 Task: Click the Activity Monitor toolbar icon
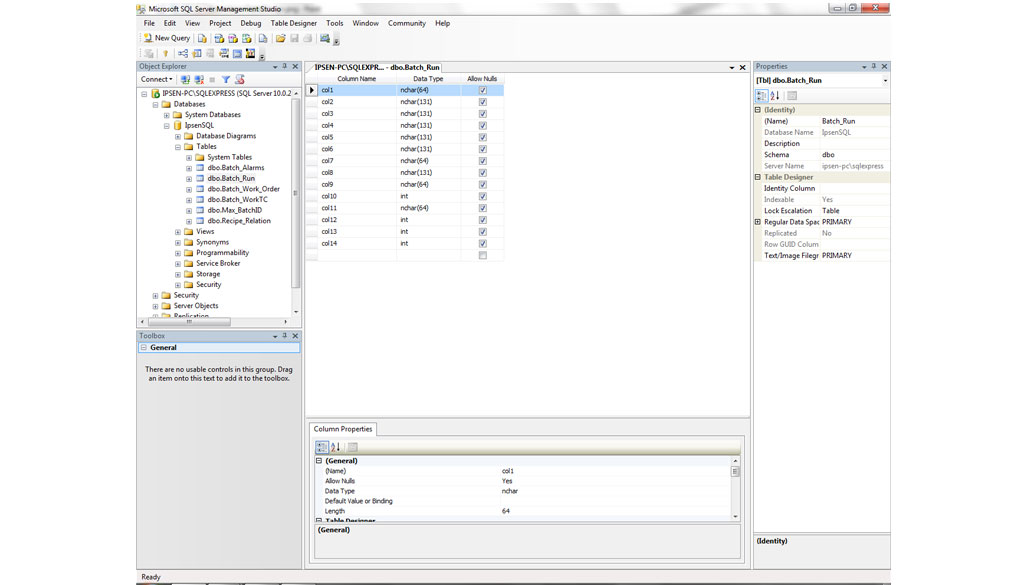coord(325,38)
